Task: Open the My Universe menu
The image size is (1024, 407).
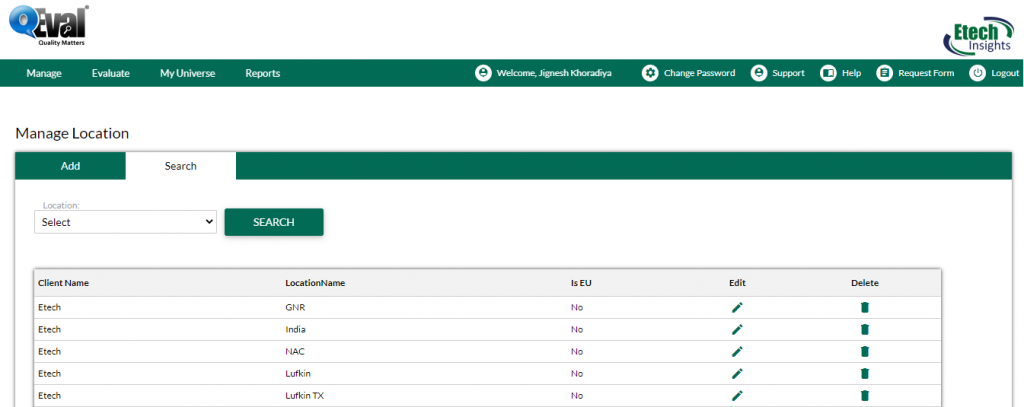Action: 187,73
